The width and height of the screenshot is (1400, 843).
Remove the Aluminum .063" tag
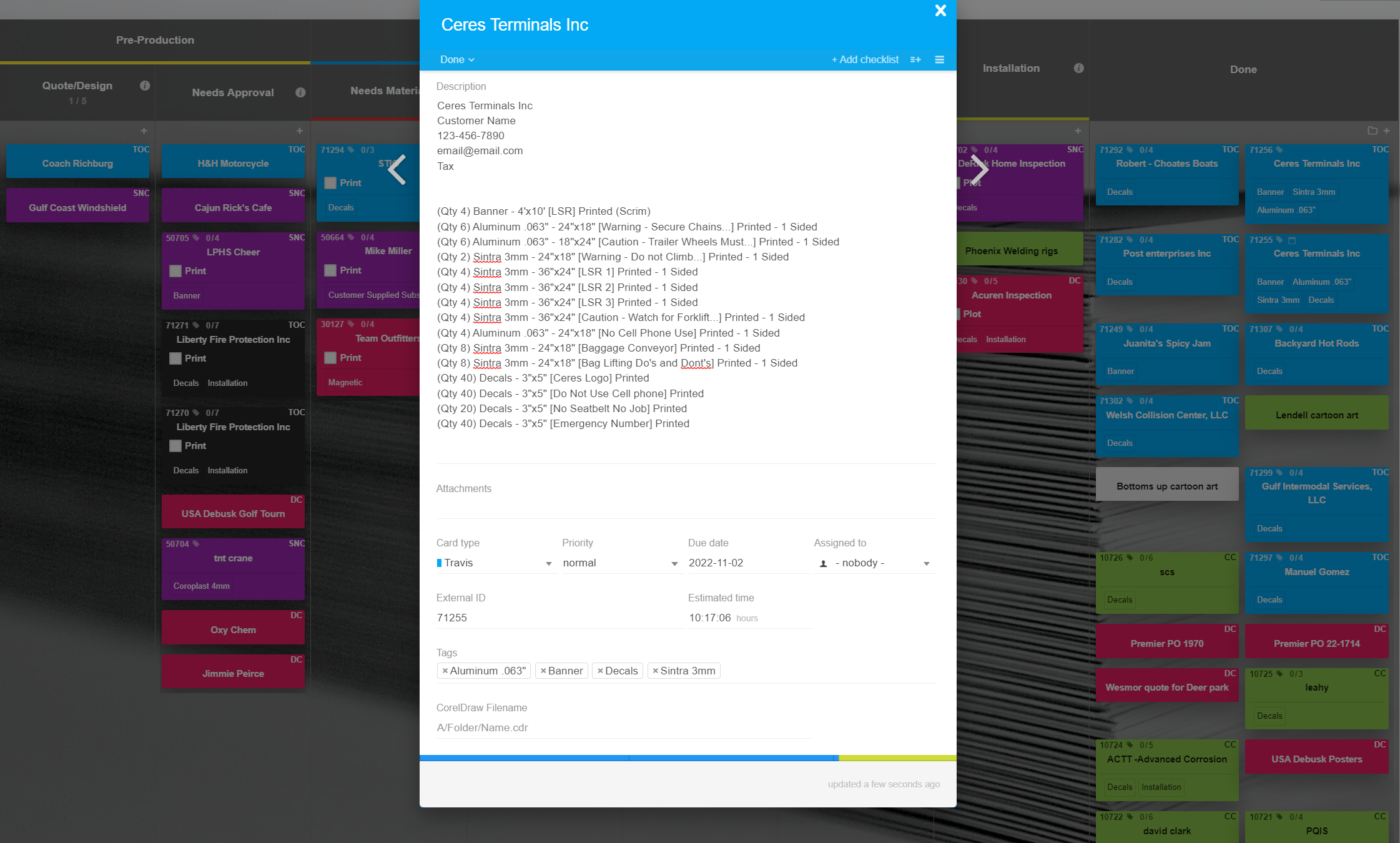pos(445,671)
